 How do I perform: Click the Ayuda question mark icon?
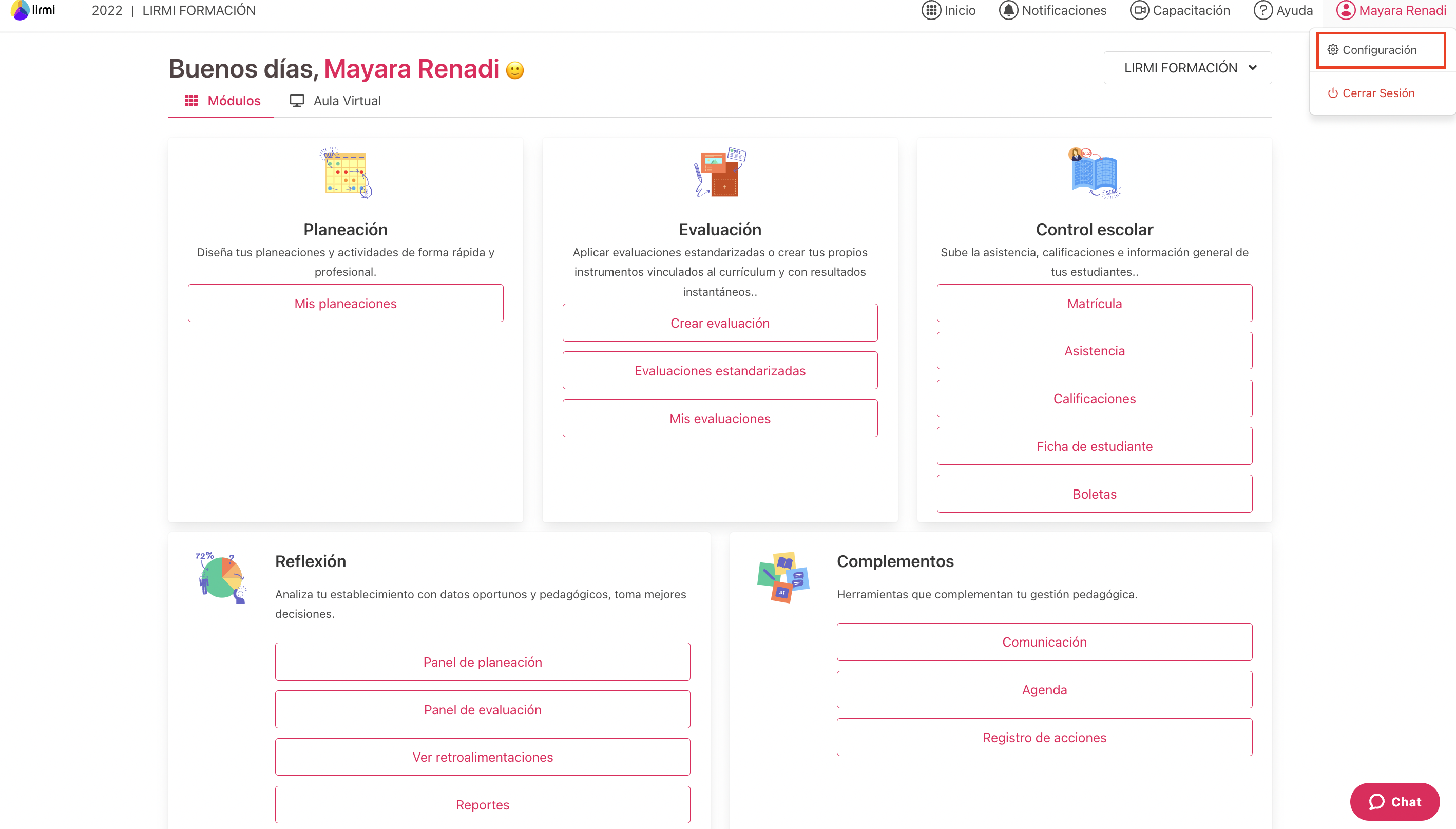coord(1262,10)
